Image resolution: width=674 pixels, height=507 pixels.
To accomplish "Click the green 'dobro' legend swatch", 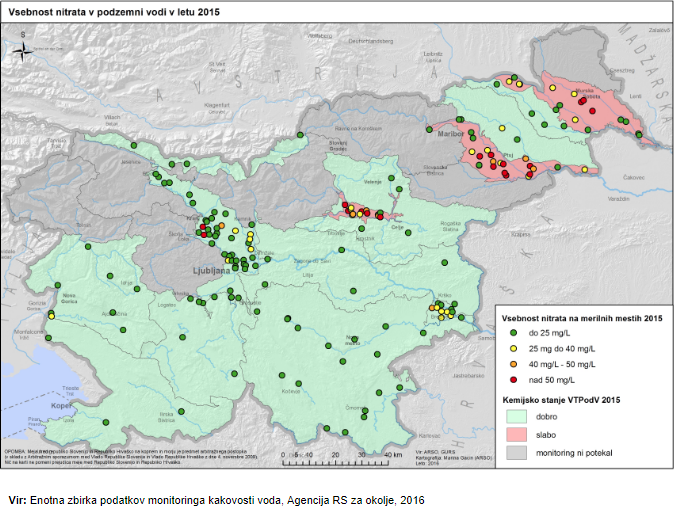I will 519,414.
